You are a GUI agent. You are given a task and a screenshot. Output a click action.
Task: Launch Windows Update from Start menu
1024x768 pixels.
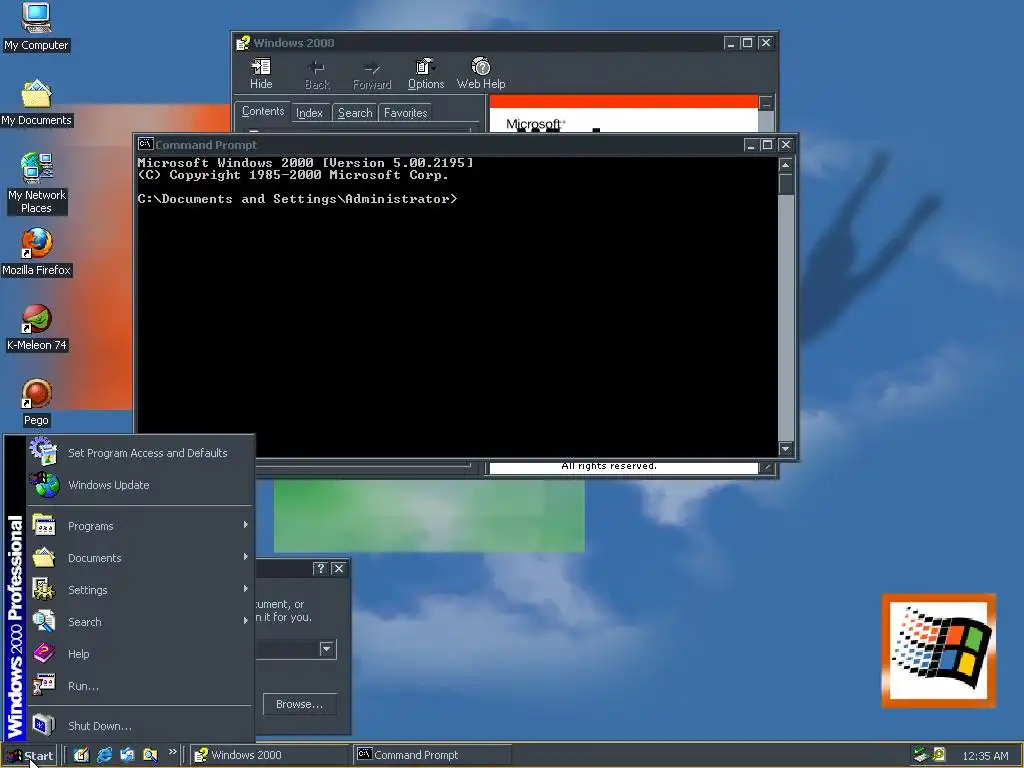[140, 485]
